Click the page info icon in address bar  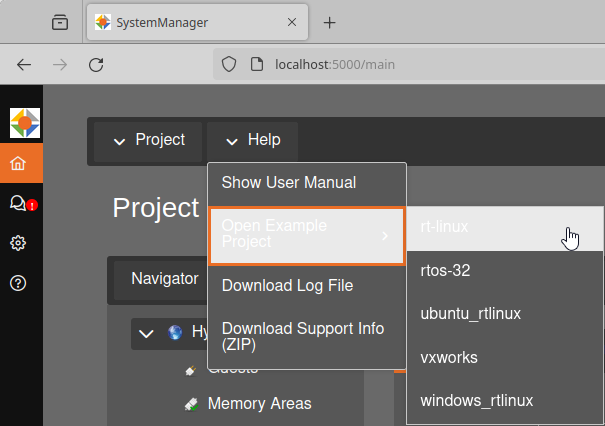click(x=257, y=64)
